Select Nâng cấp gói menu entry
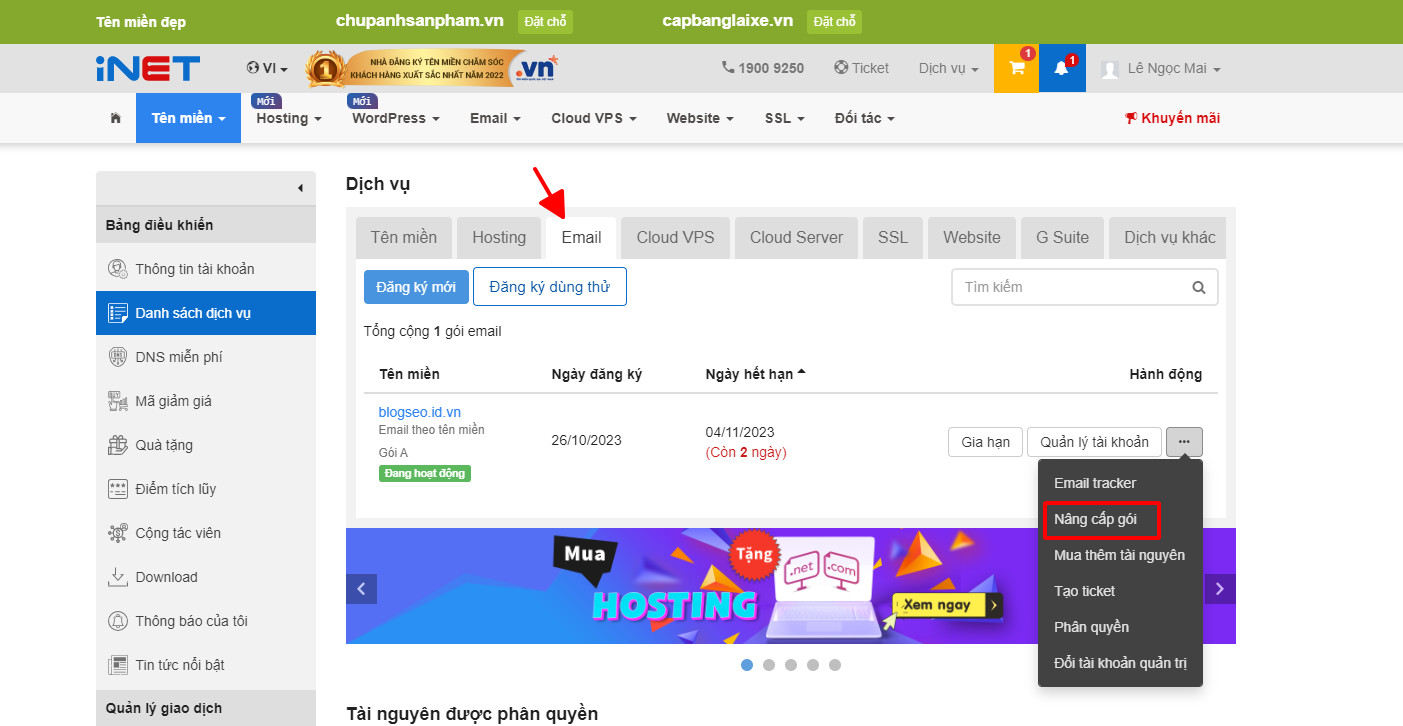 coord(1095,519)
